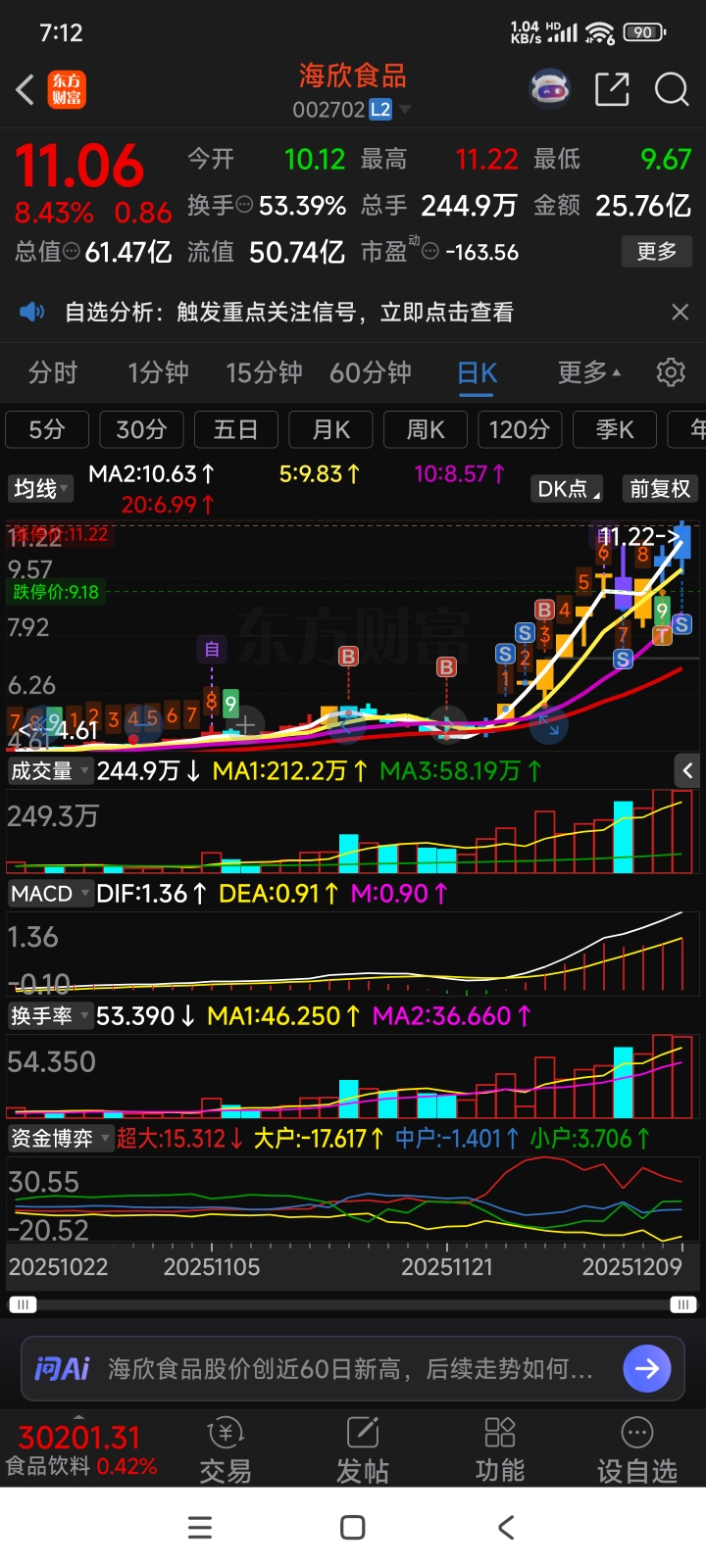Tap date label 20251121
The image size is (706, 1568).
pyautogui.click(x=446, y=1267)
